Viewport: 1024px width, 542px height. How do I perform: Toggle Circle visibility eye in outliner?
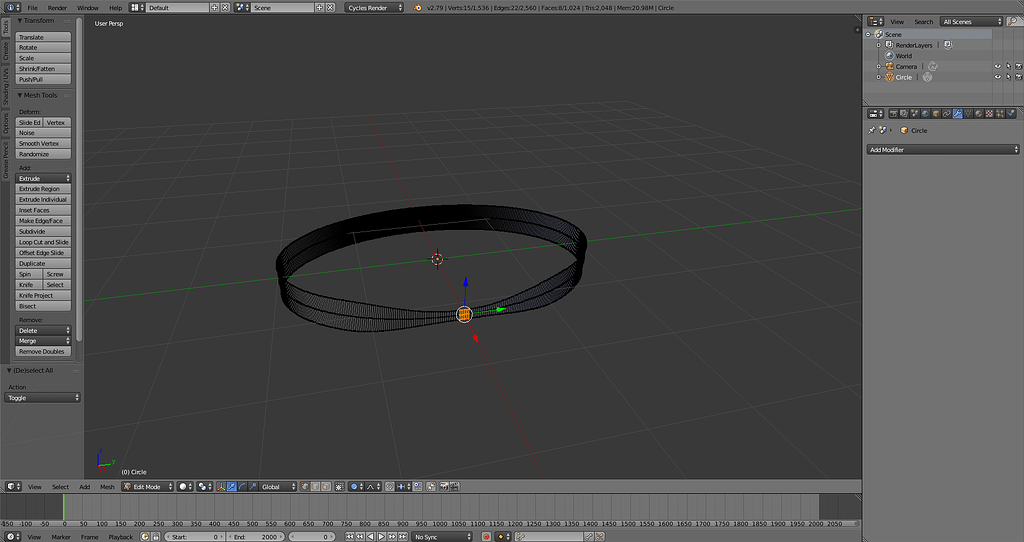pos(997,77)
